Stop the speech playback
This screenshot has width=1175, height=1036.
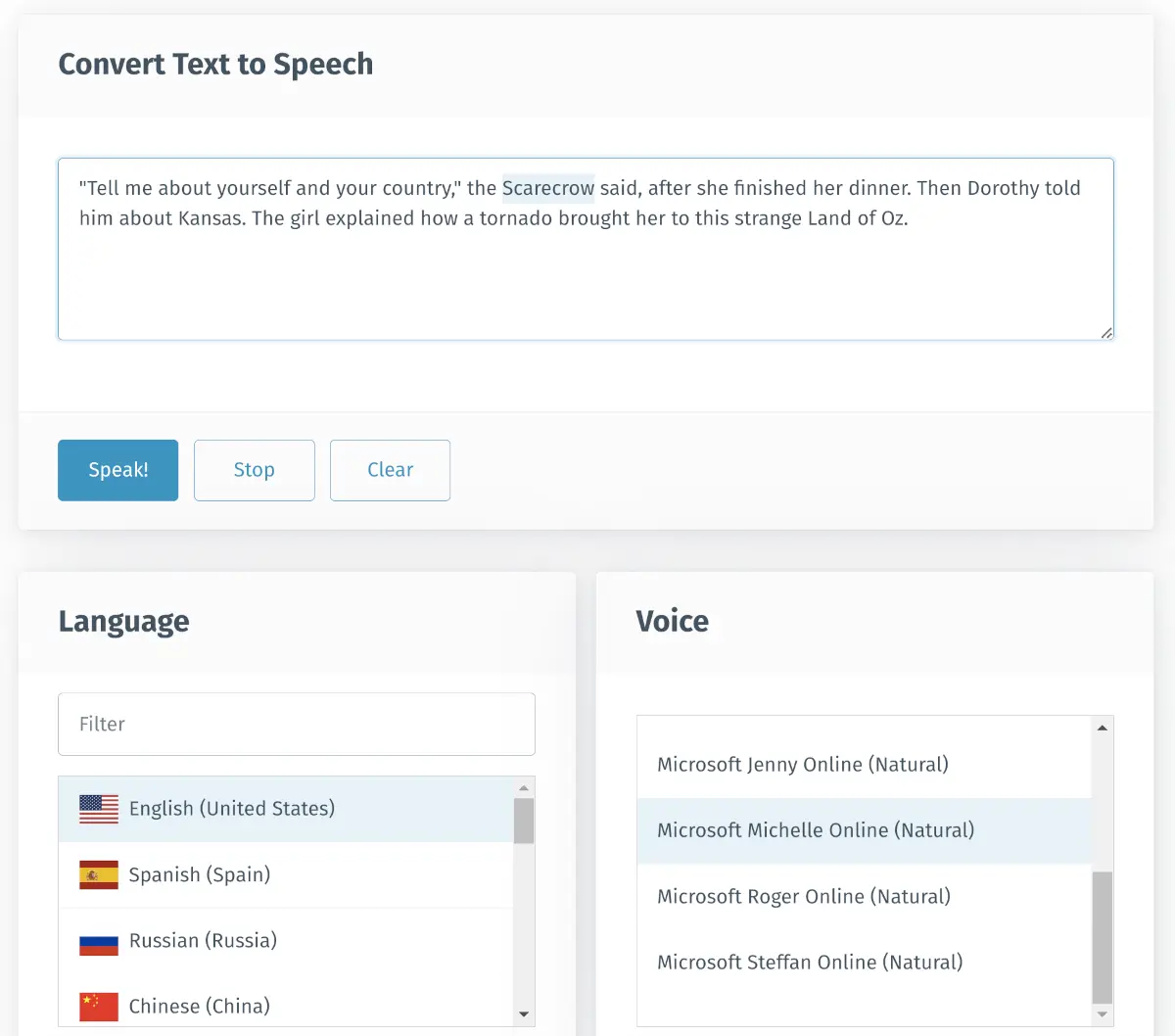click(x=255, y=470)
